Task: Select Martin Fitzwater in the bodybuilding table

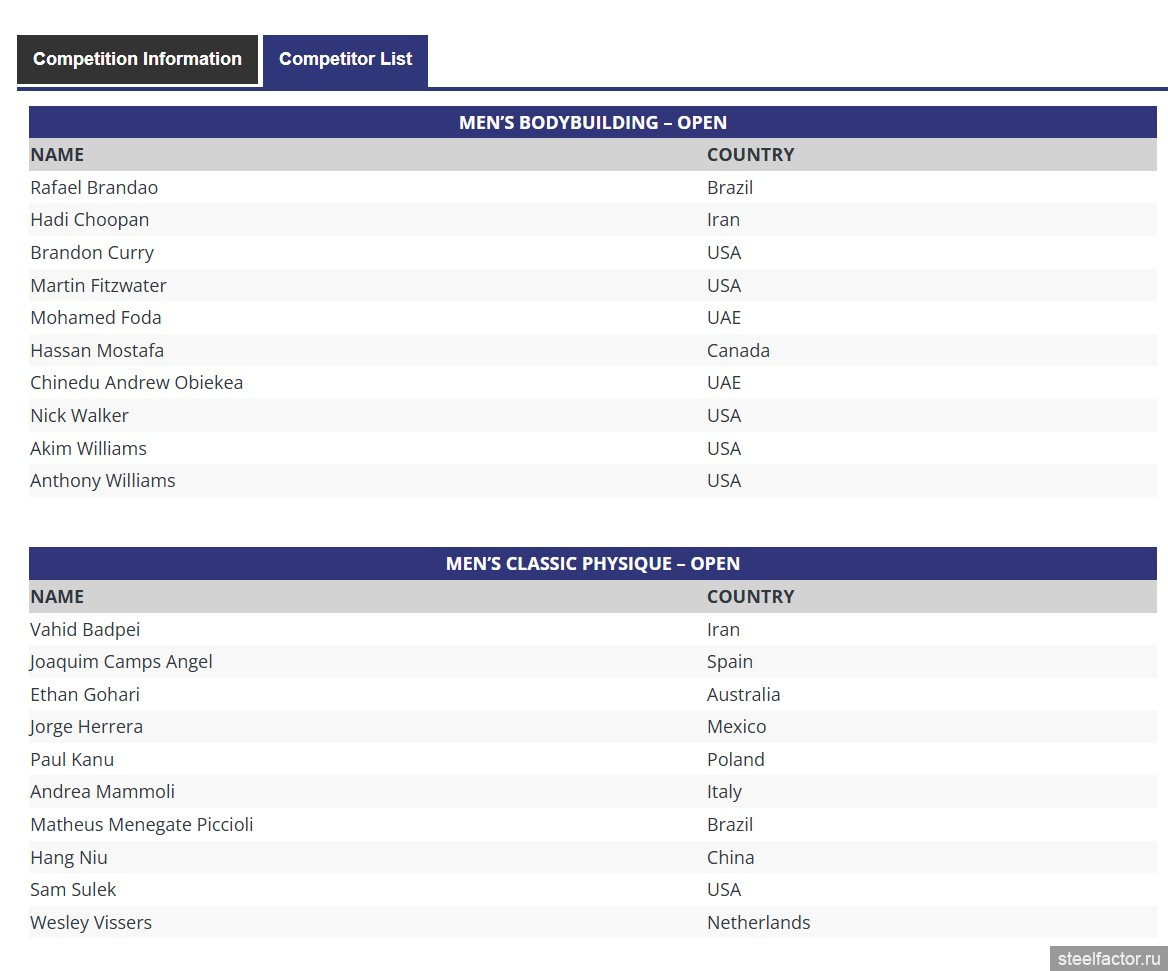Action: 98,285
